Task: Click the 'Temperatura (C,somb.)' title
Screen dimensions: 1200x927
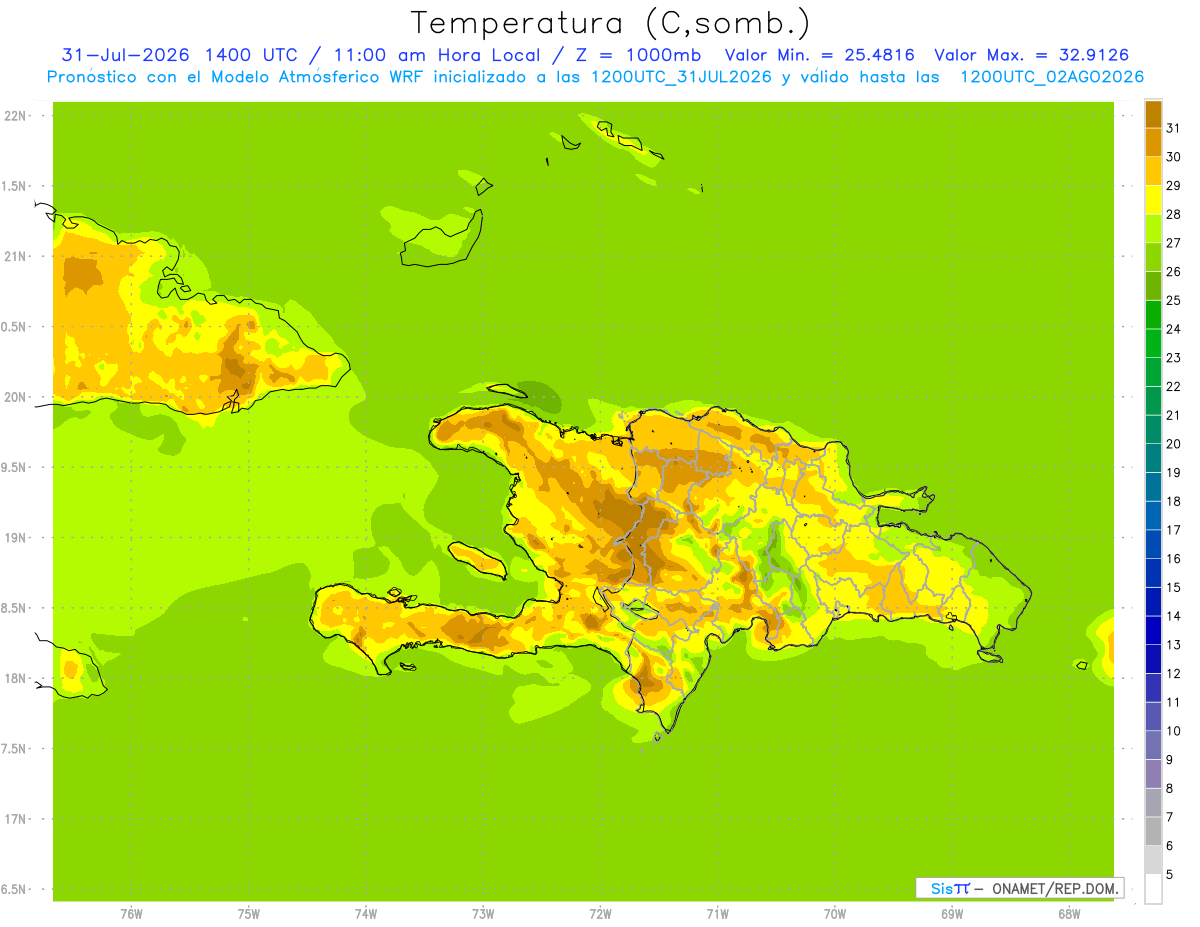Action: pos(610,24)
